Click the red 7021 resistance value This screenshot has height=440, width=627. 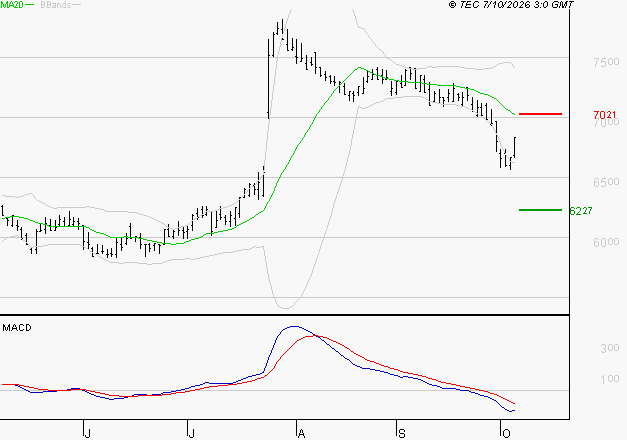pyautogui.click(x=605, y=115)
